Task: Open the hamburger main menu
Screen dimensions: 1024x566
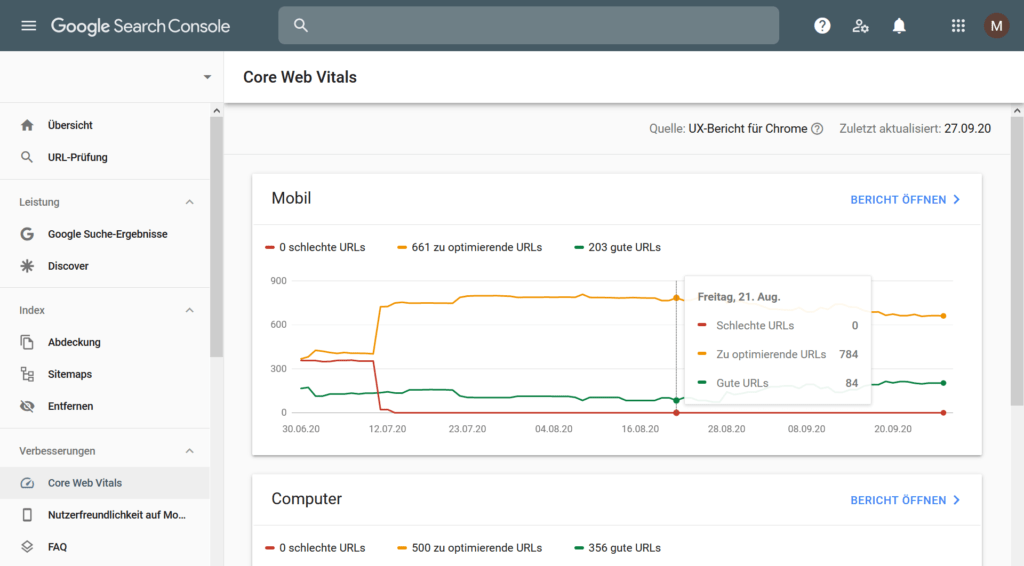Action: [28, 25]
